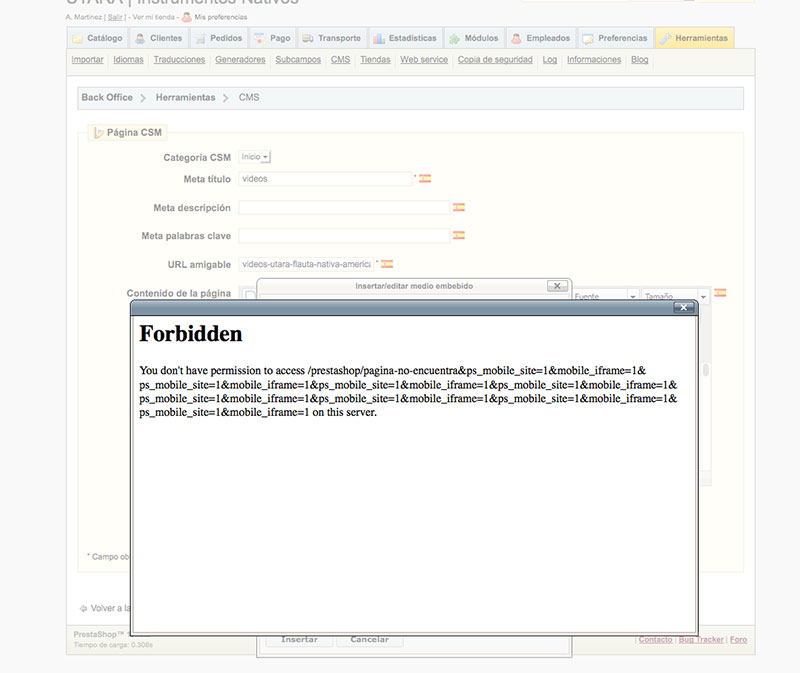Click the Spanish flag beside URL amigable
800x673 pixels.
[387, 264]
